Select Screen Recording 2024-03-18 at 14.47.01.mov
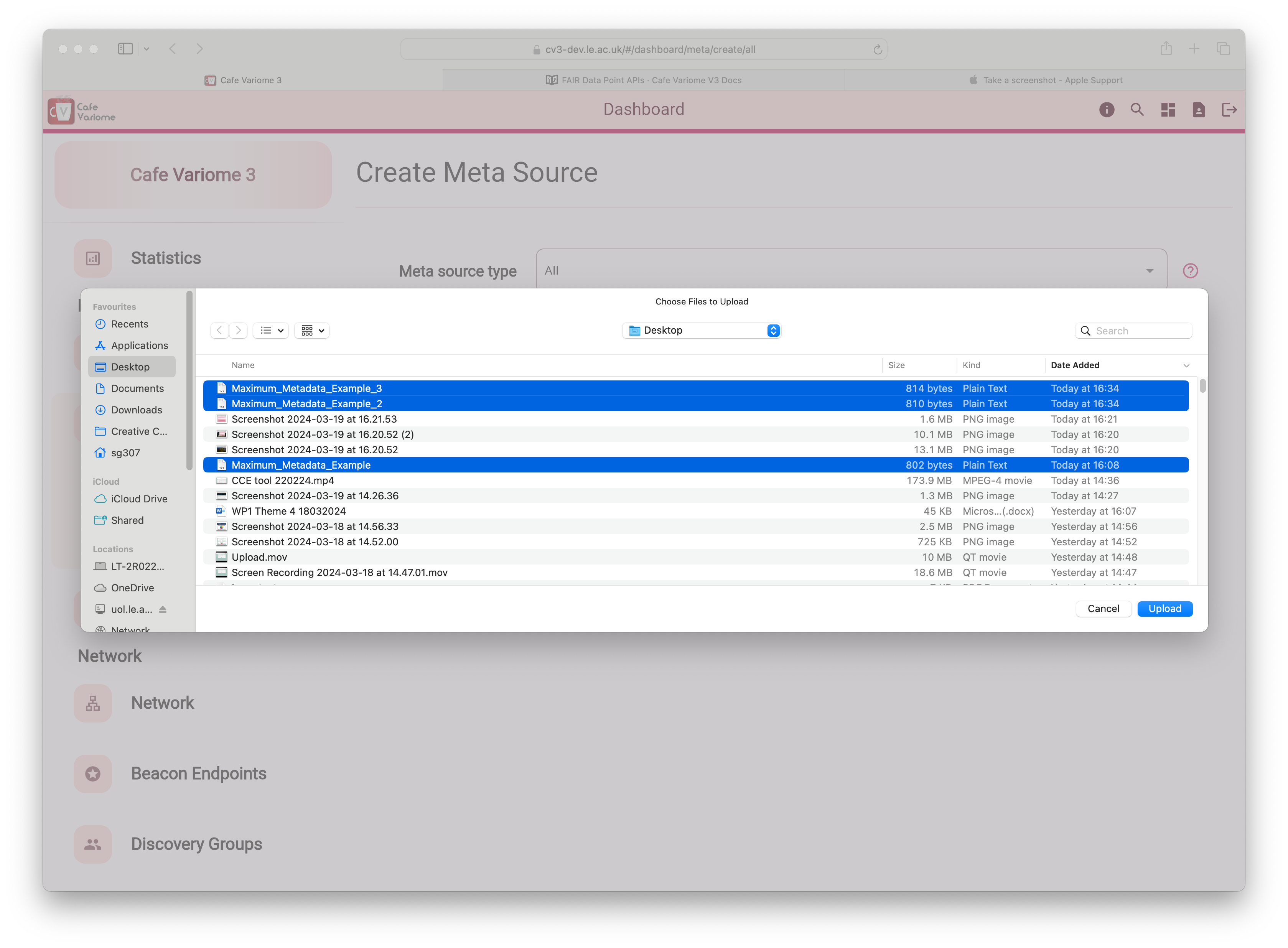 point(696,573)
